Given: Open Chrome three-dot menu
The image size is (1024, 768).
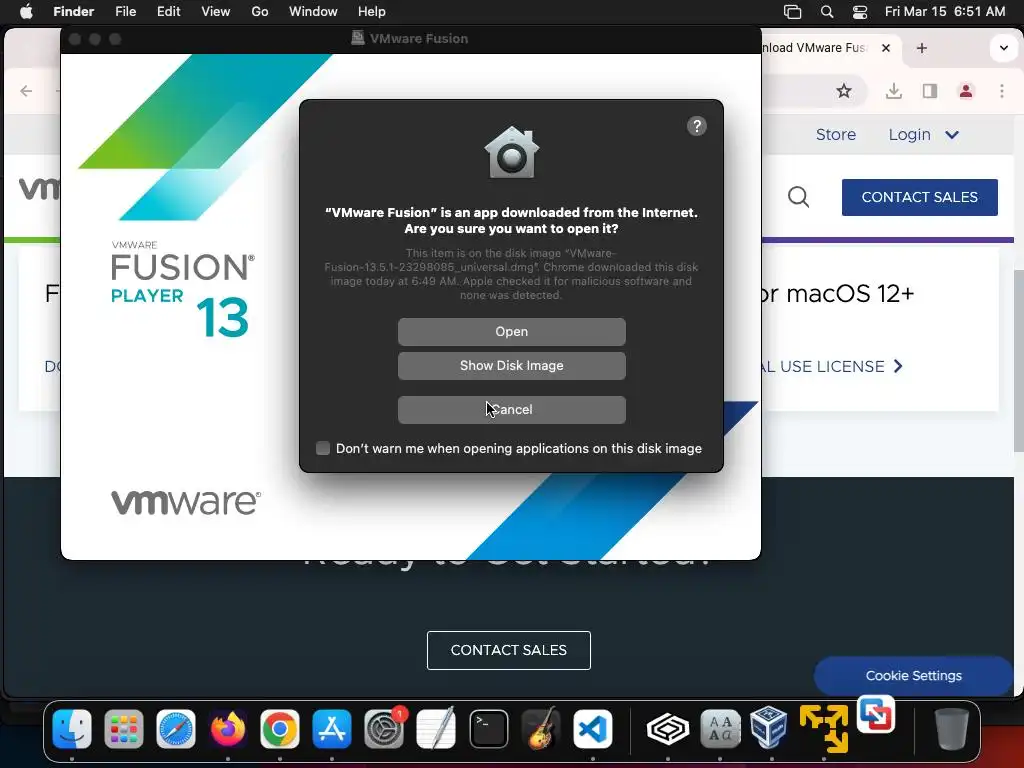Looking at the screenshot, I should (x=1002, y=91).
